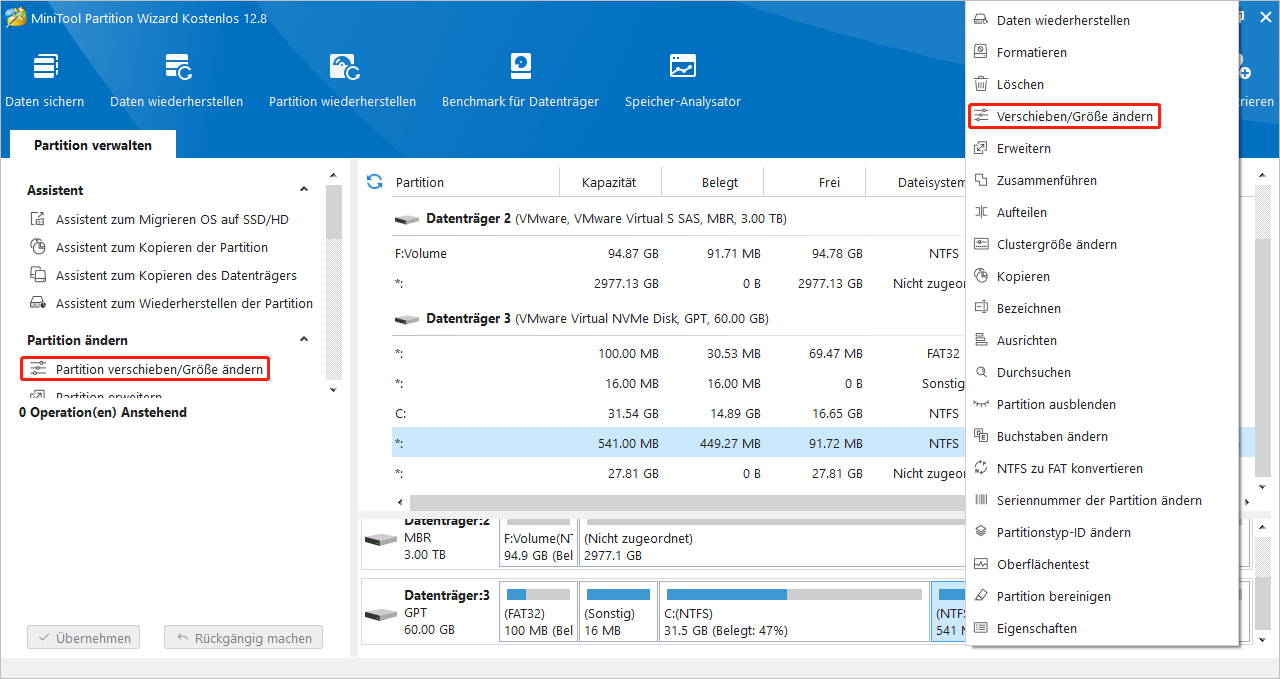Viewport: 1280px width, 679px height.
Task: Click the Übernehmen button
Action: point(83,637)
